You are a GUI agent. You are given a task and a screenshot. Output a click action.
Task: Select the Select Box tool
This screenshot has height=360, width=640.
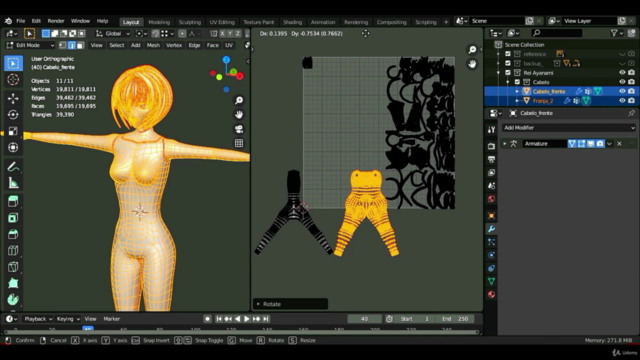coord(13,63)
